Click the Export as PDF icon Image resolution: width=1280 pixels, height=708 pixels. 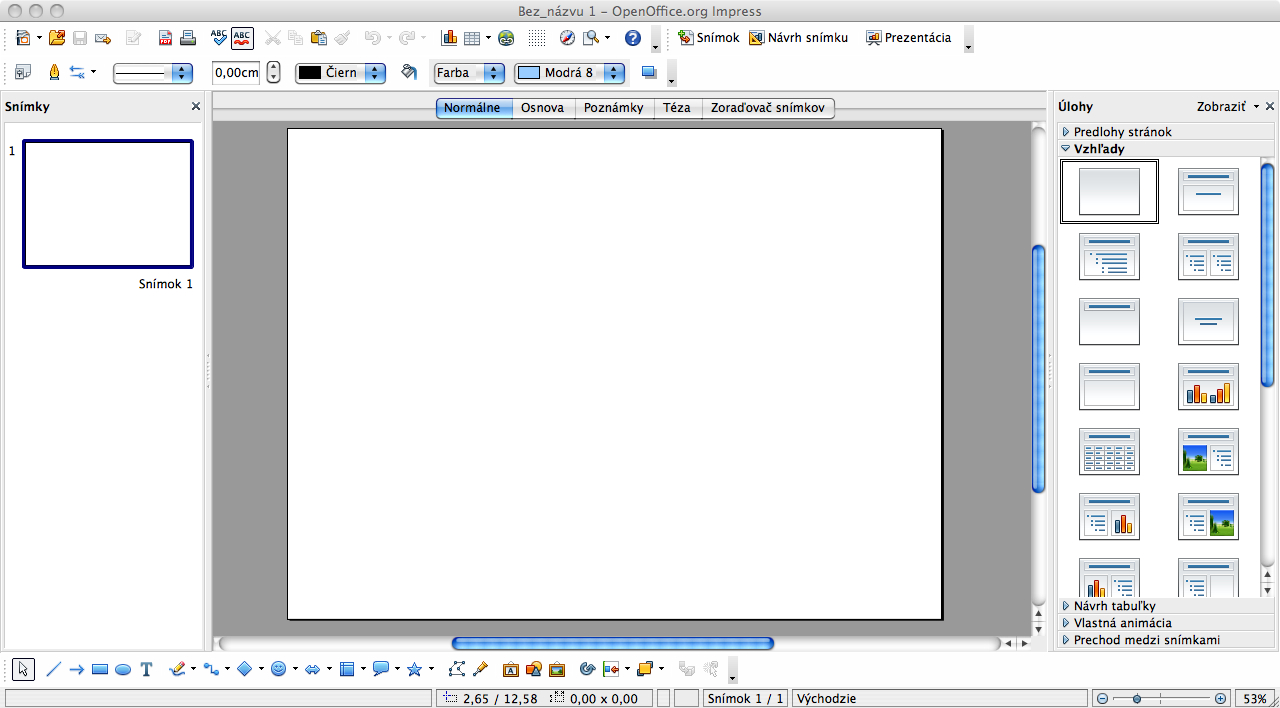165,39
